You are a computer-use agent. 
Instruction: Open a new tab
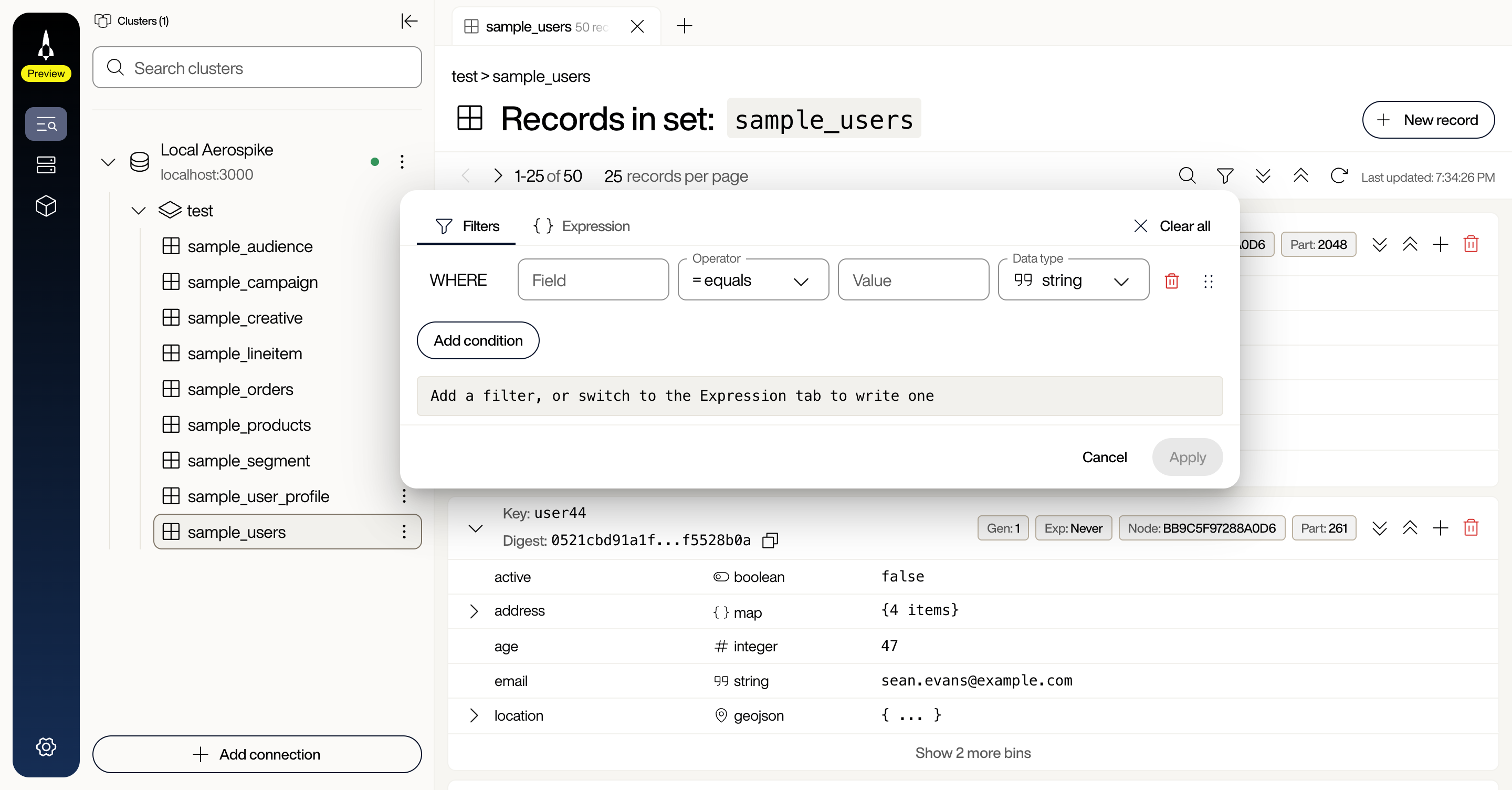[685, 26]
